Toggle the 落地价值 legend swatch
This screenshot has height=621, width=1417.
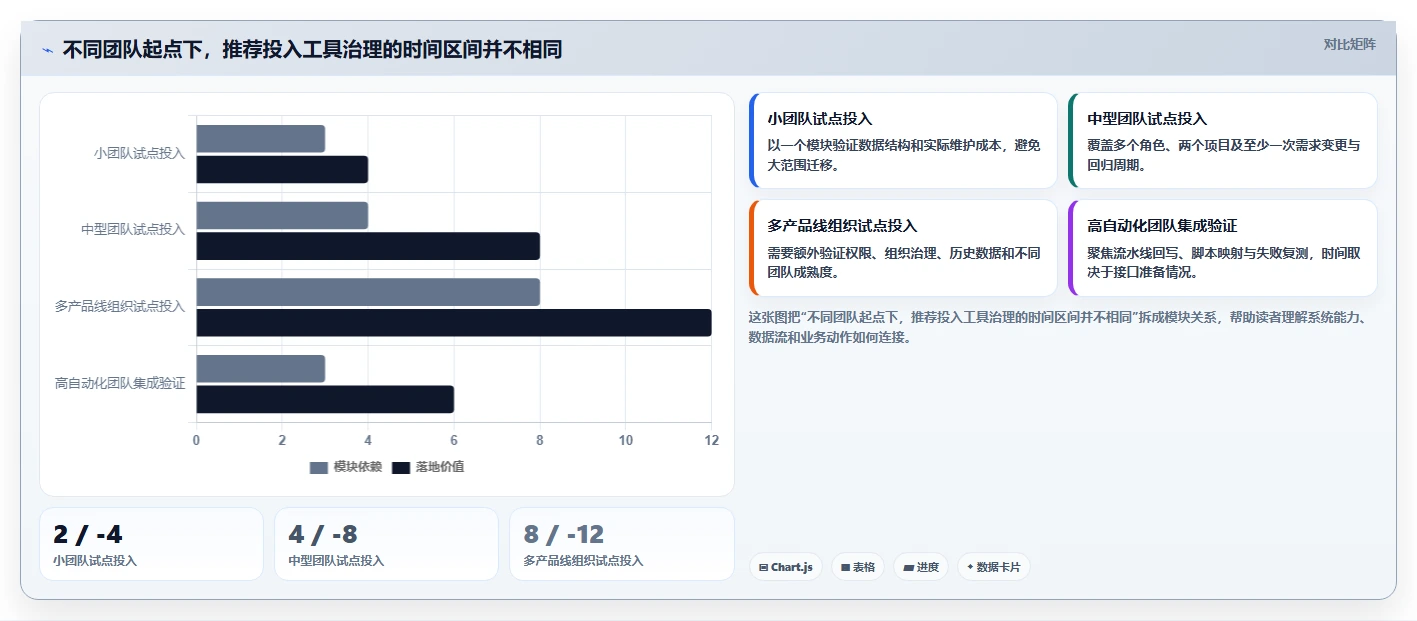click(x=401, y=467)
